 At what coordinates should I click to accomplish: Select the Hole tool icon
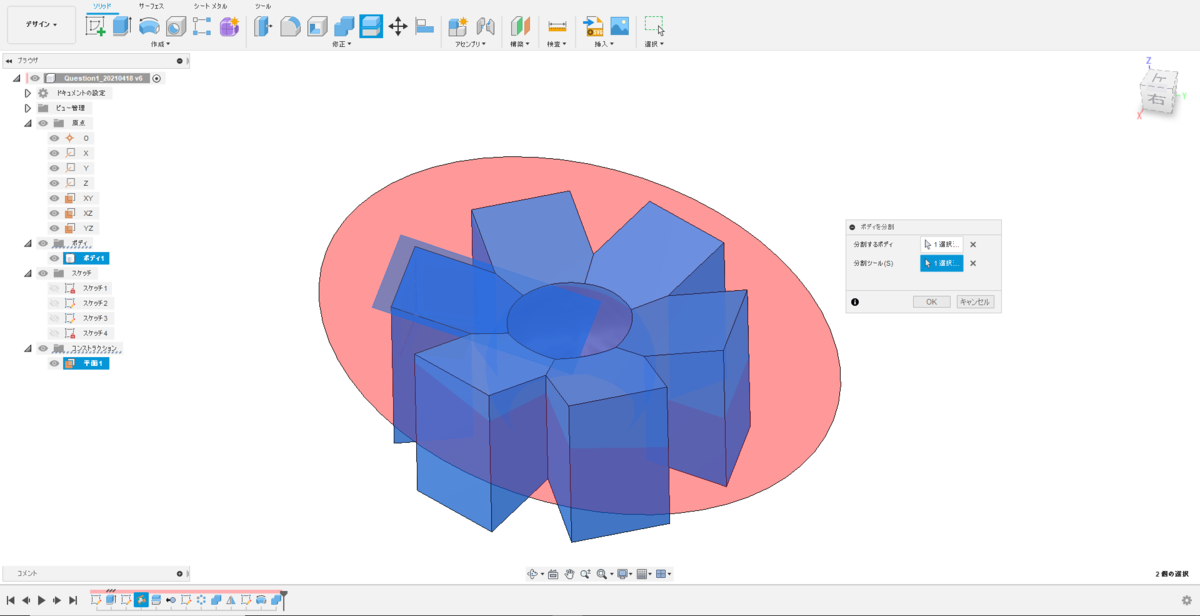click(x=176, y=27)
